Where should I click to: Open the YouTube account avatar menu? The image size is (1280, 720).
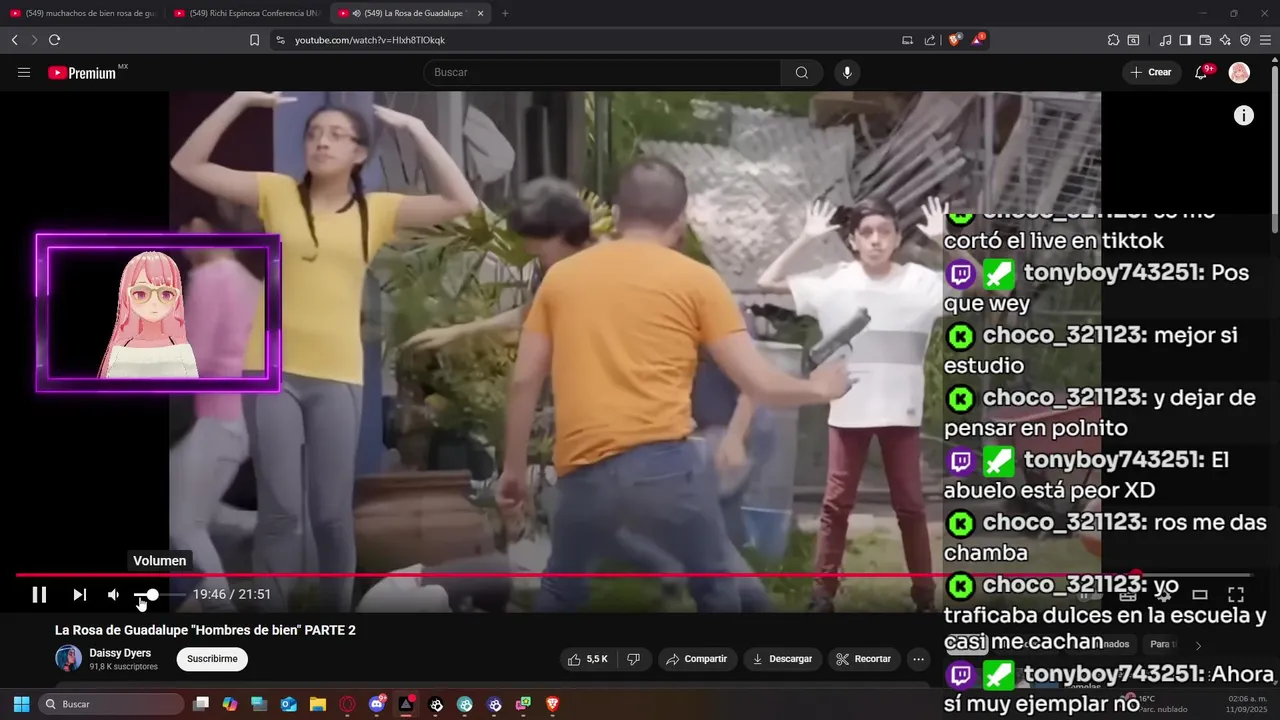(x=1239, y=72)
